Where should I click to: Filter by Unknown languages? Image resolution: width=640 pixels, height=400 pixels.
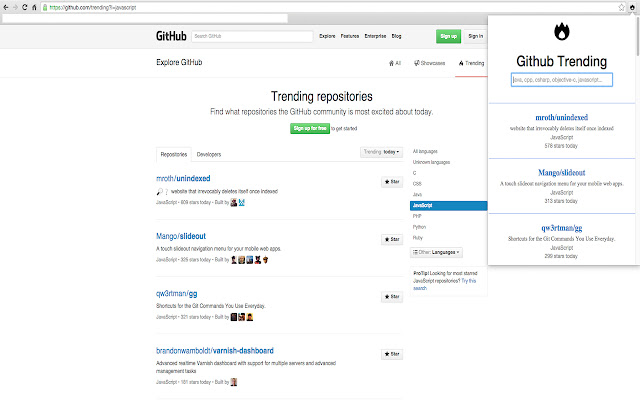point(431,162)
